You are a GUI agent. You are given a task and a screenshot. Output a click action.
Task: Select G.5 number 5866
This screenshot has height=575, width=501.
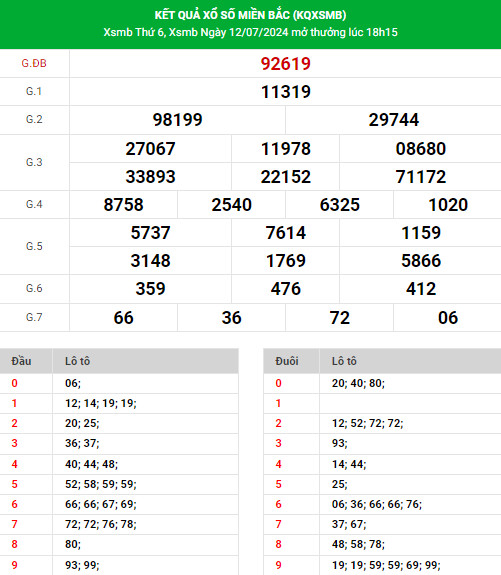[421, 261]
